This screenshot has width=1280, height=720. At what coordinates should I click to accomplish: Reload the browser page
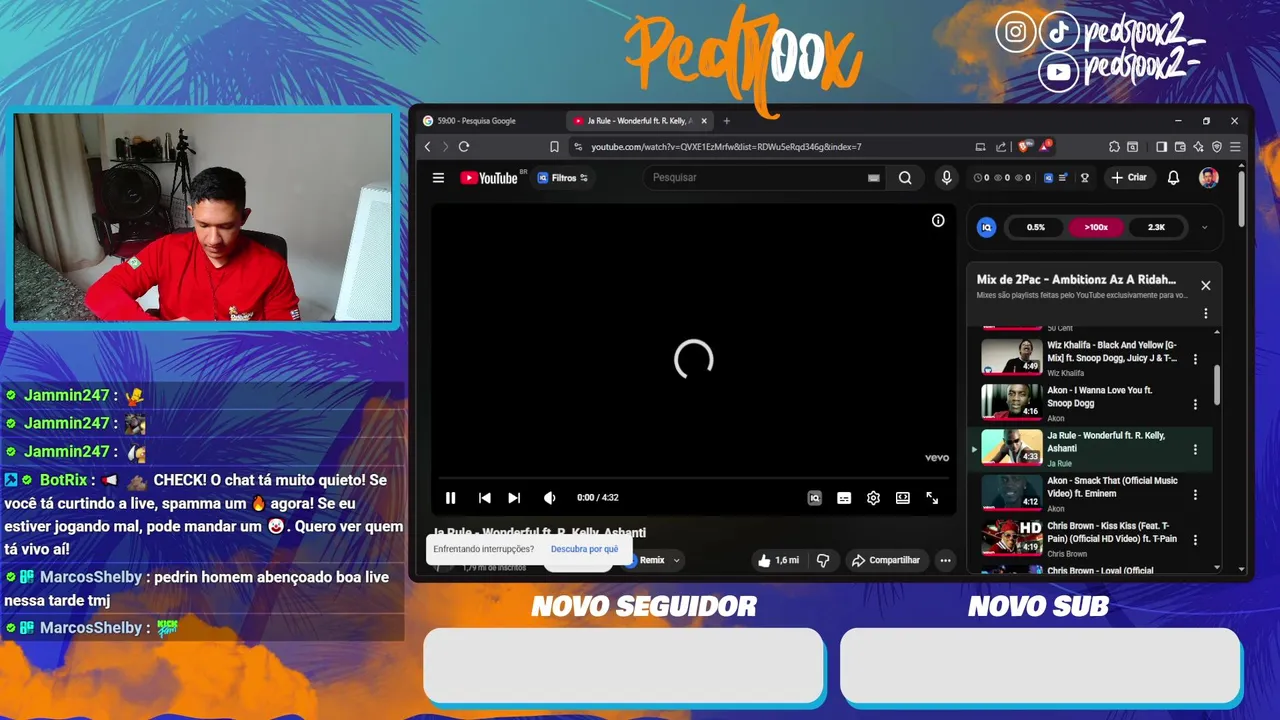point(464,147)
